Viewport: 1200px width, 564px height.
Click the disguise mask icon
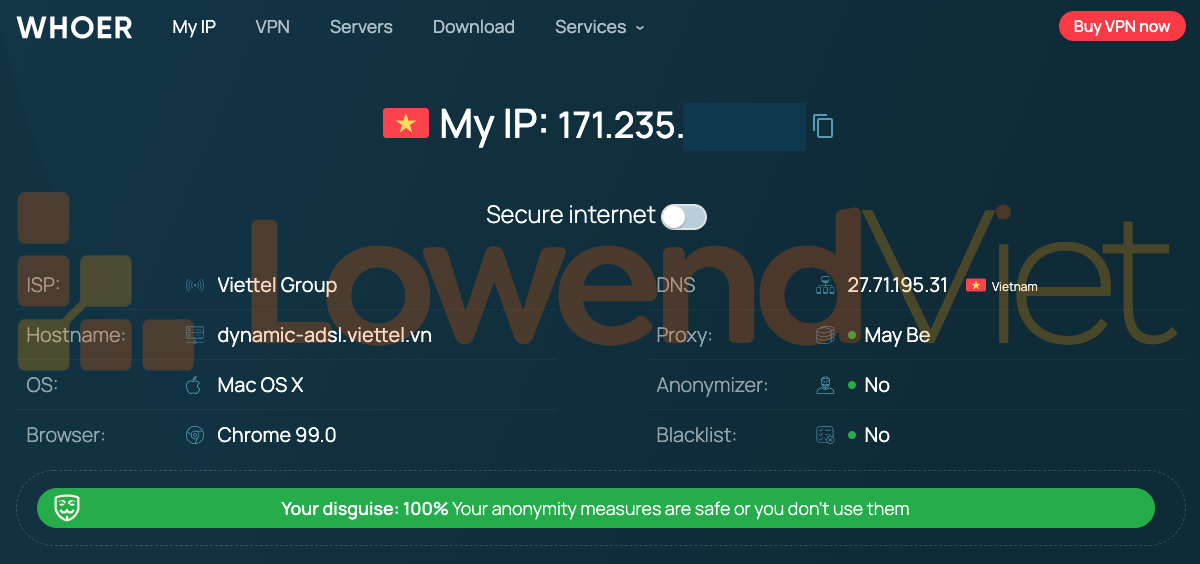[x=67, y=508]
